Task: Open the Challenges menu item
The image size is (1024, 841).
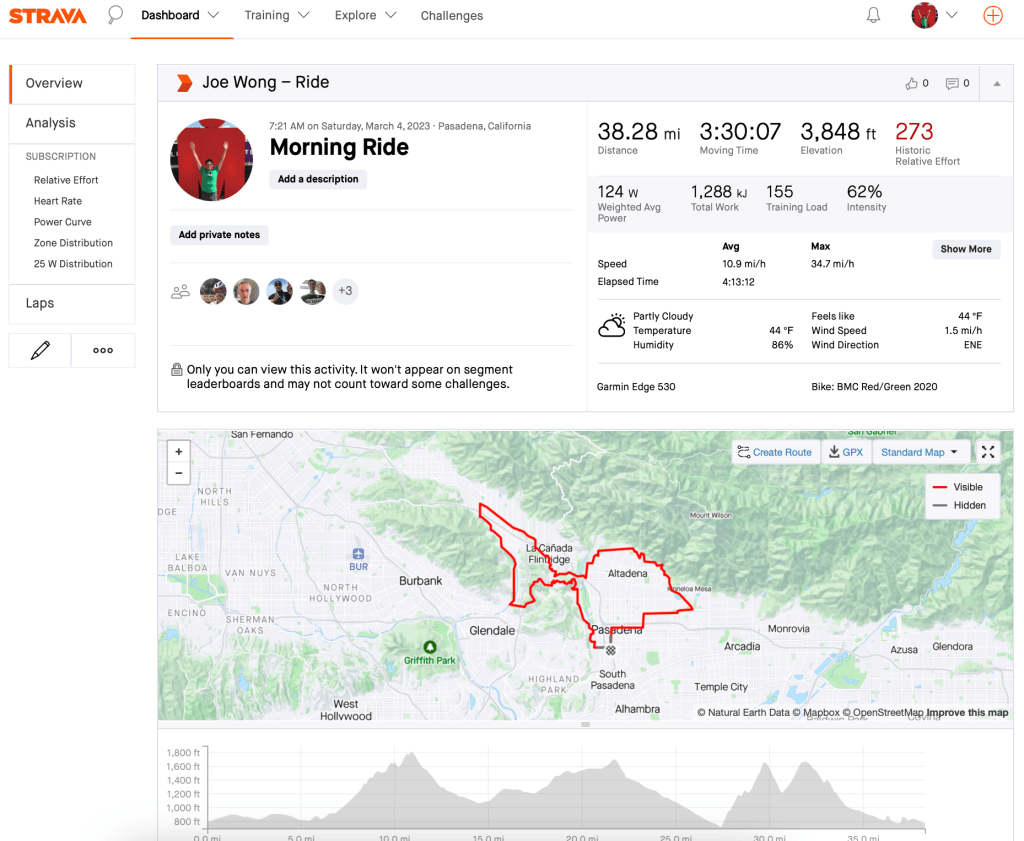Action: [x=451, y=16]
